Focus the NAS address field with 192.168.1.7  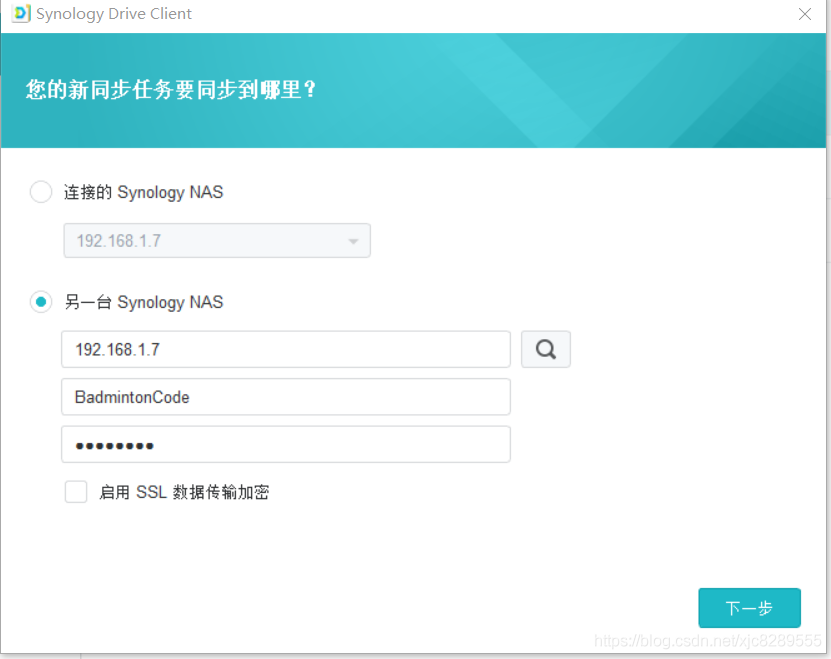(286, 349)
